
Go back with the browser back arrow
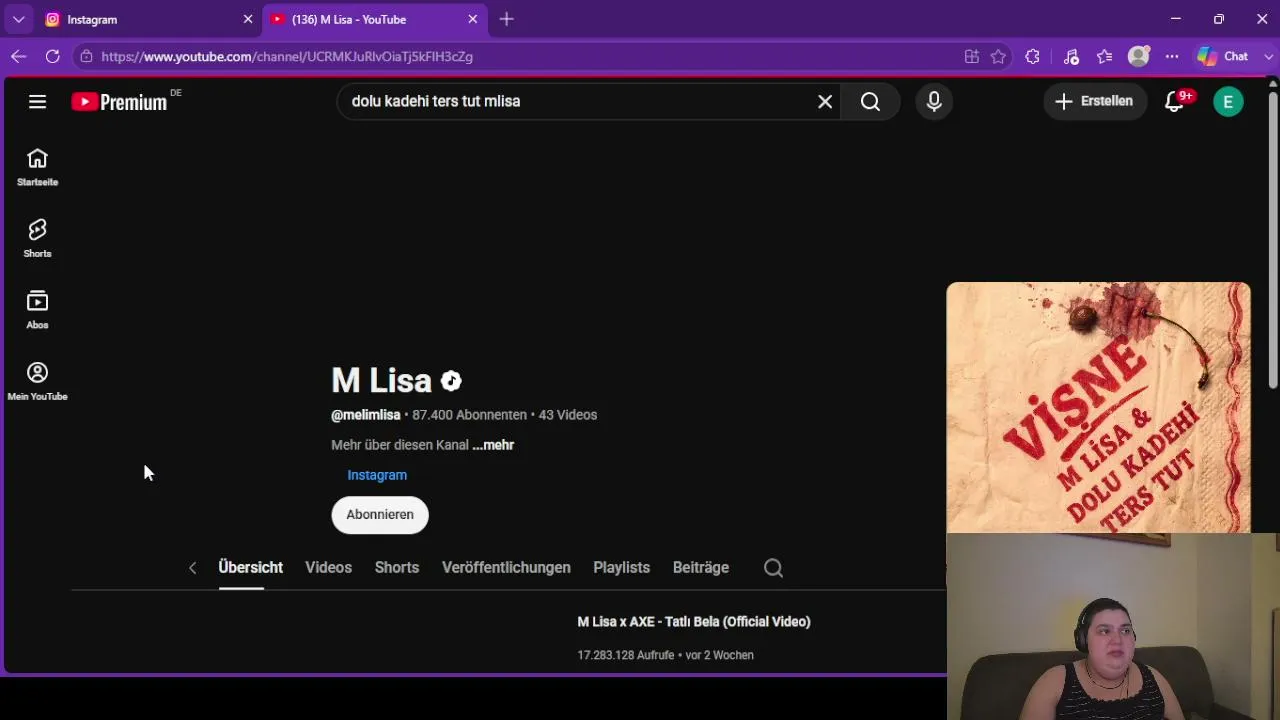[x=18, y=57]
